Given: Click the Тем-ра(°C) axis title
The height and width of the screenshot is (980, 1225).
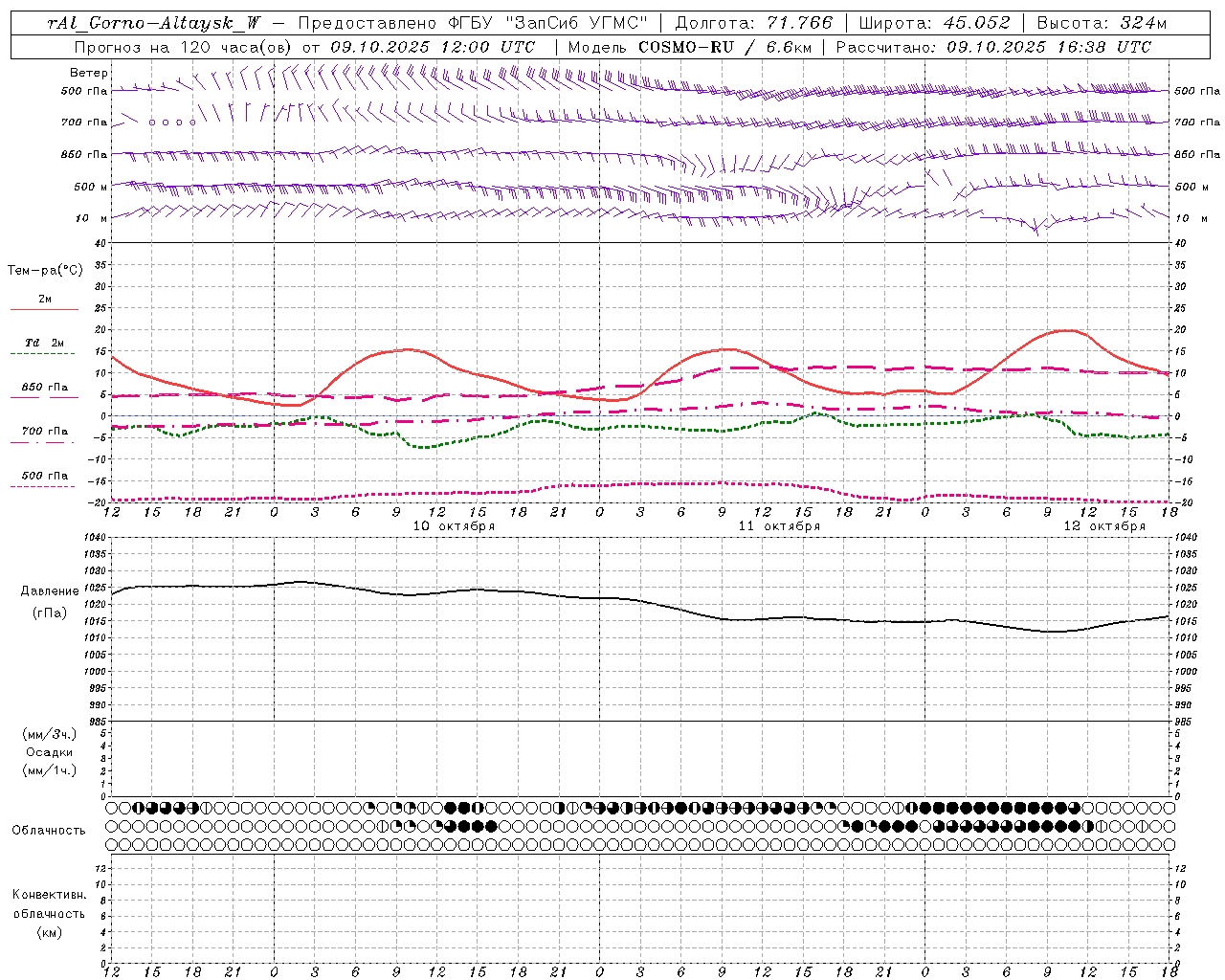Looking at the screenshot, I should pyautogui.click(x=45, y=271).
